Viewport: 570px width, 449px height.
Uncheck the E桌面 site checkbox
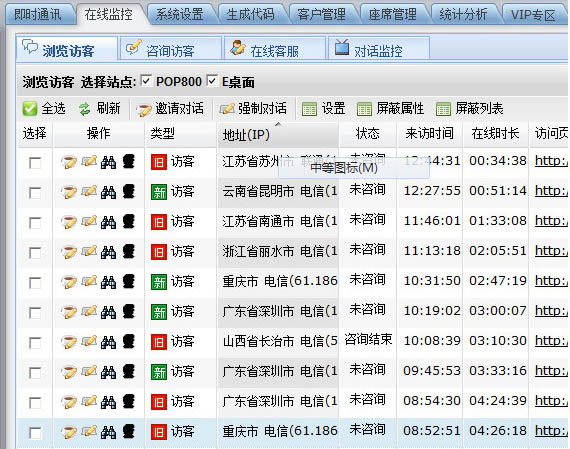(x=212, y=81)
